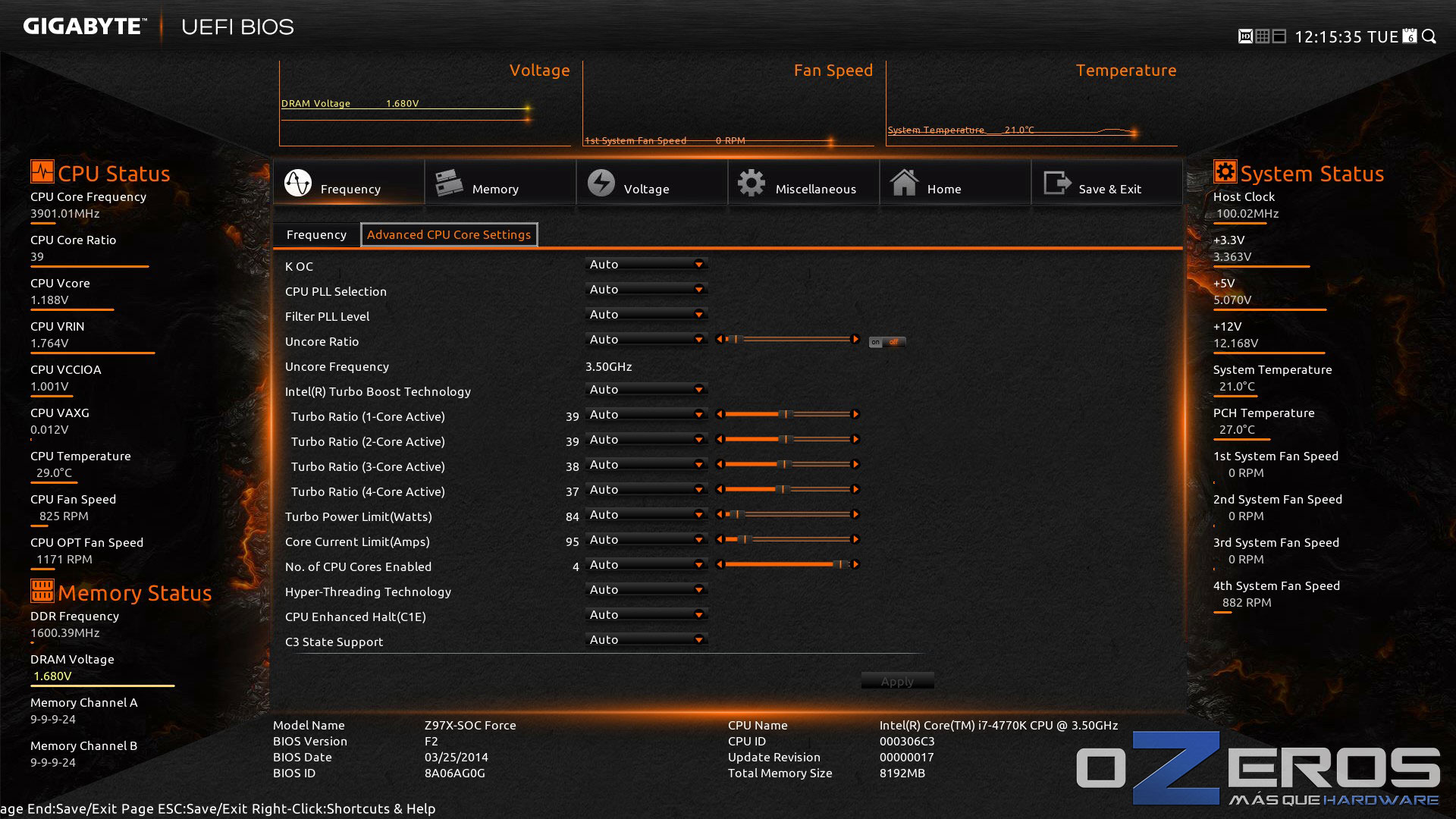The width and height of the screenshot is (1456, 819).
Task: Click the CPU Core Frequency 3901.01MHz value
Action: click(65, 213)
